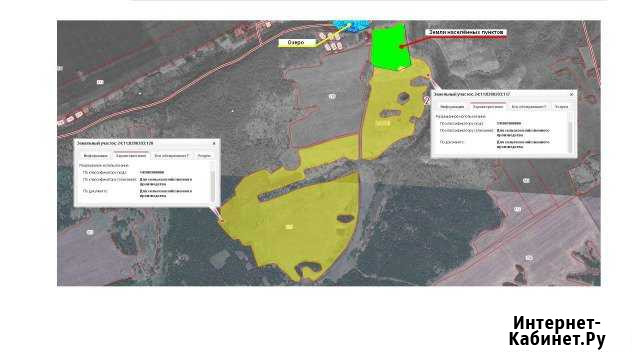The height and width of the screenshot is (360, 640).
Task: Select Характеристики tab in right popup
Action: coord(488,107)
